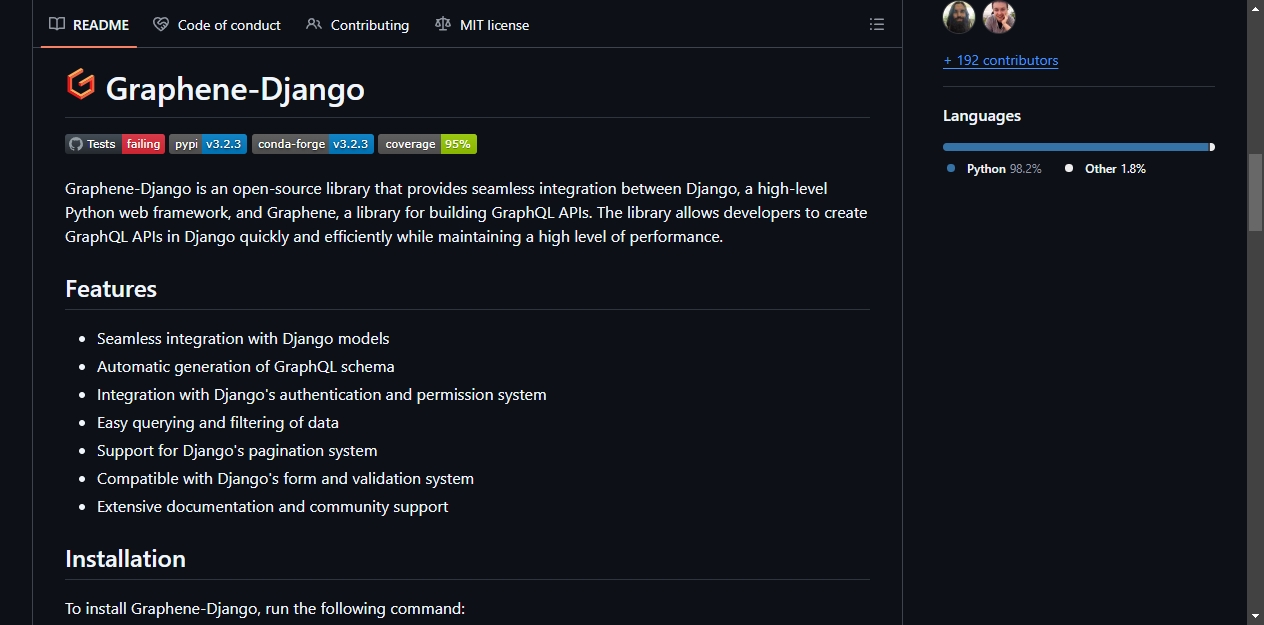Click the scrollbar up arrow

1255,8
